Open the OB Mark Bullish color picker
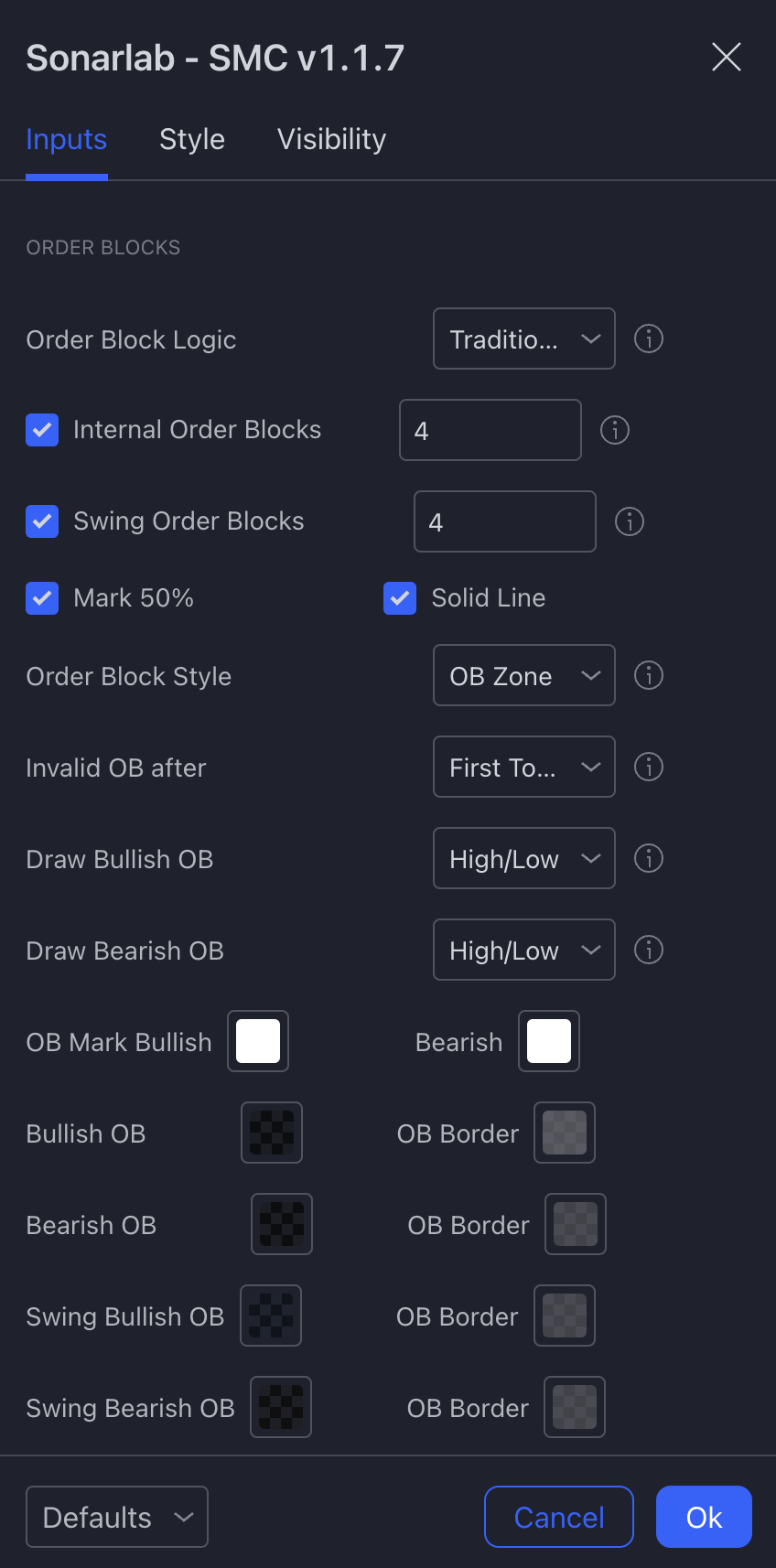 257,1041
